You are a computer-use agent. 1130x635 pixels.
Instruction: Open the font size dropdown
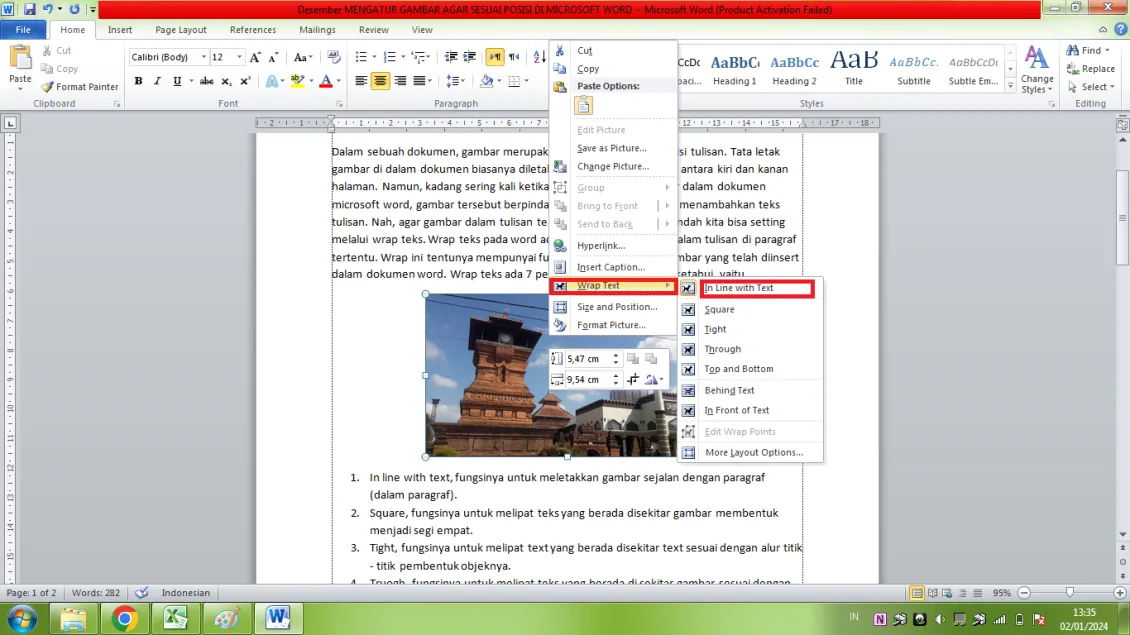pyautogui.click(x=239, y=57)
